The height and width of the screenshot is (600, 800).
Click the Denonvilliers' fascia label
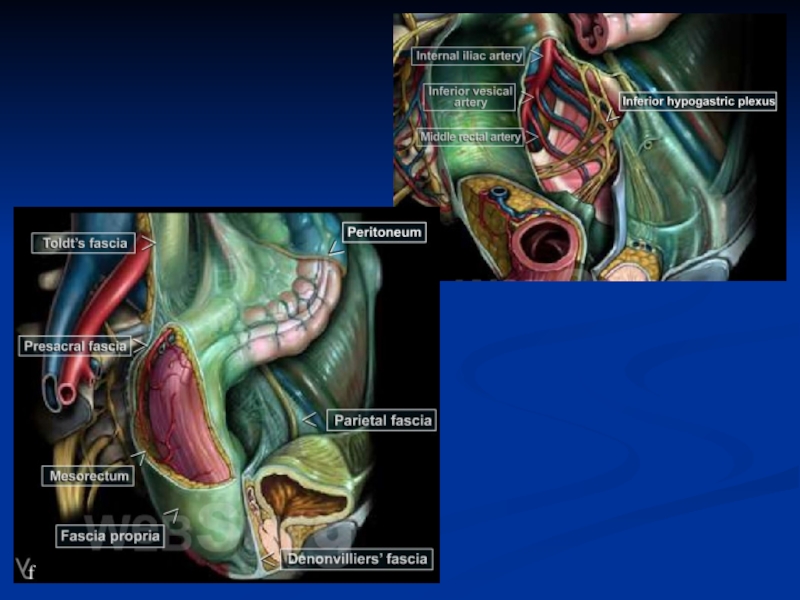[357, 559]
